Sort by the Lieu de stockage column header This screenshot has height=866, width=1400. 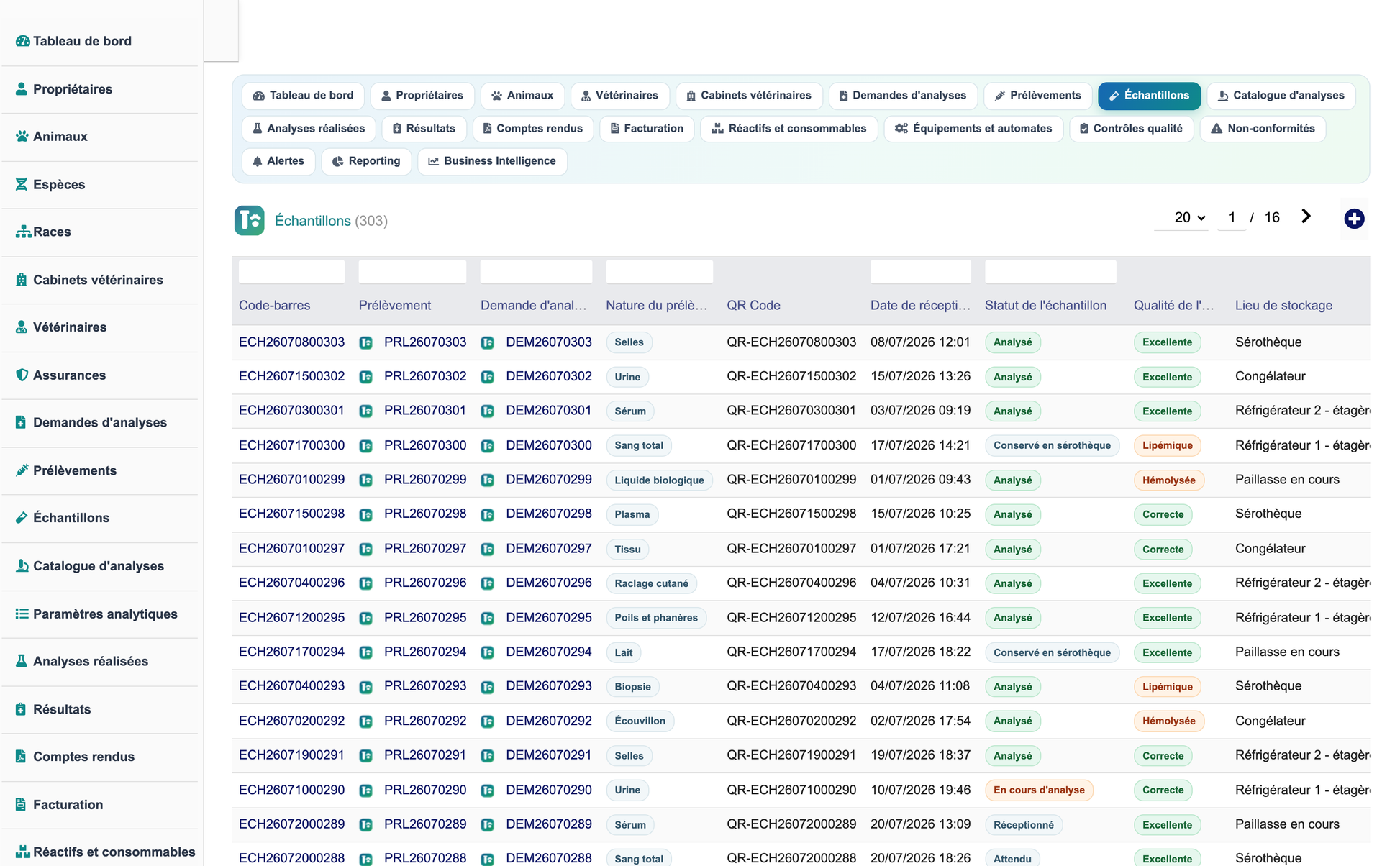click(x=1283, y=306)
